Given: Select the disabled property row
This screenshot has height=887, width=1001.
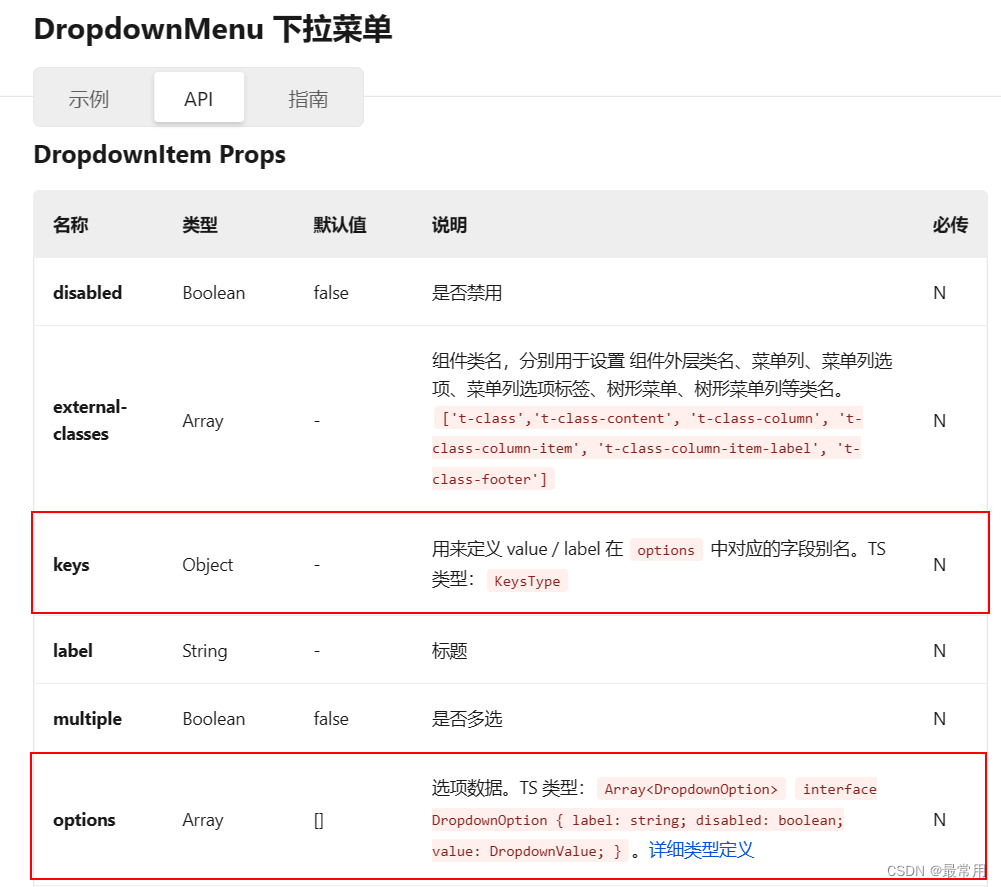Looking at the screenshot, I should [x=500, y=292].
